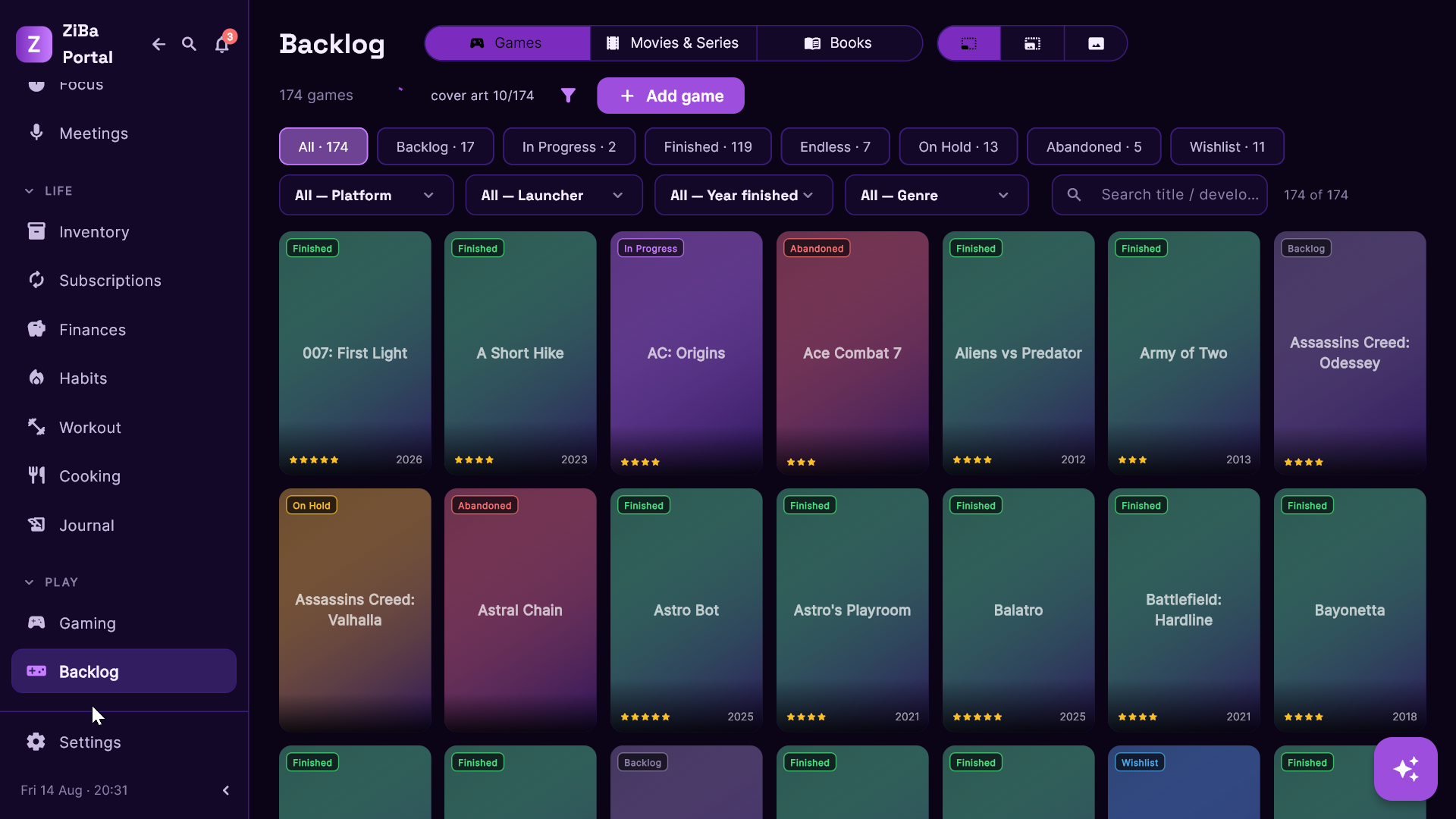Open the All — Platform dropdown
The height and width of the screenshot is (819, 1456).
coord(366,195)
